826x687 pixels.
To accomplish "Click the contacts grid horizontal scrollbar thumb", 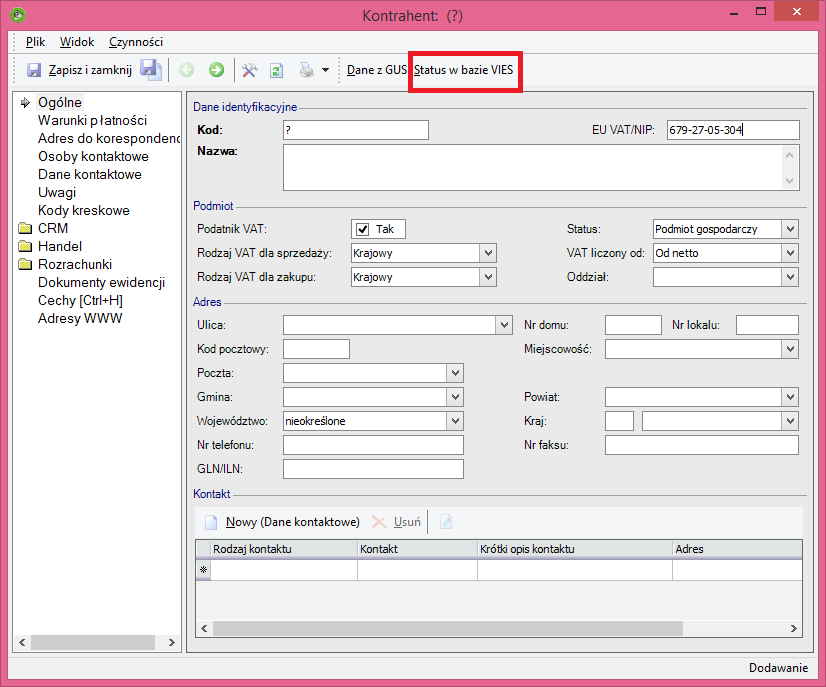I will pos(448,629).
